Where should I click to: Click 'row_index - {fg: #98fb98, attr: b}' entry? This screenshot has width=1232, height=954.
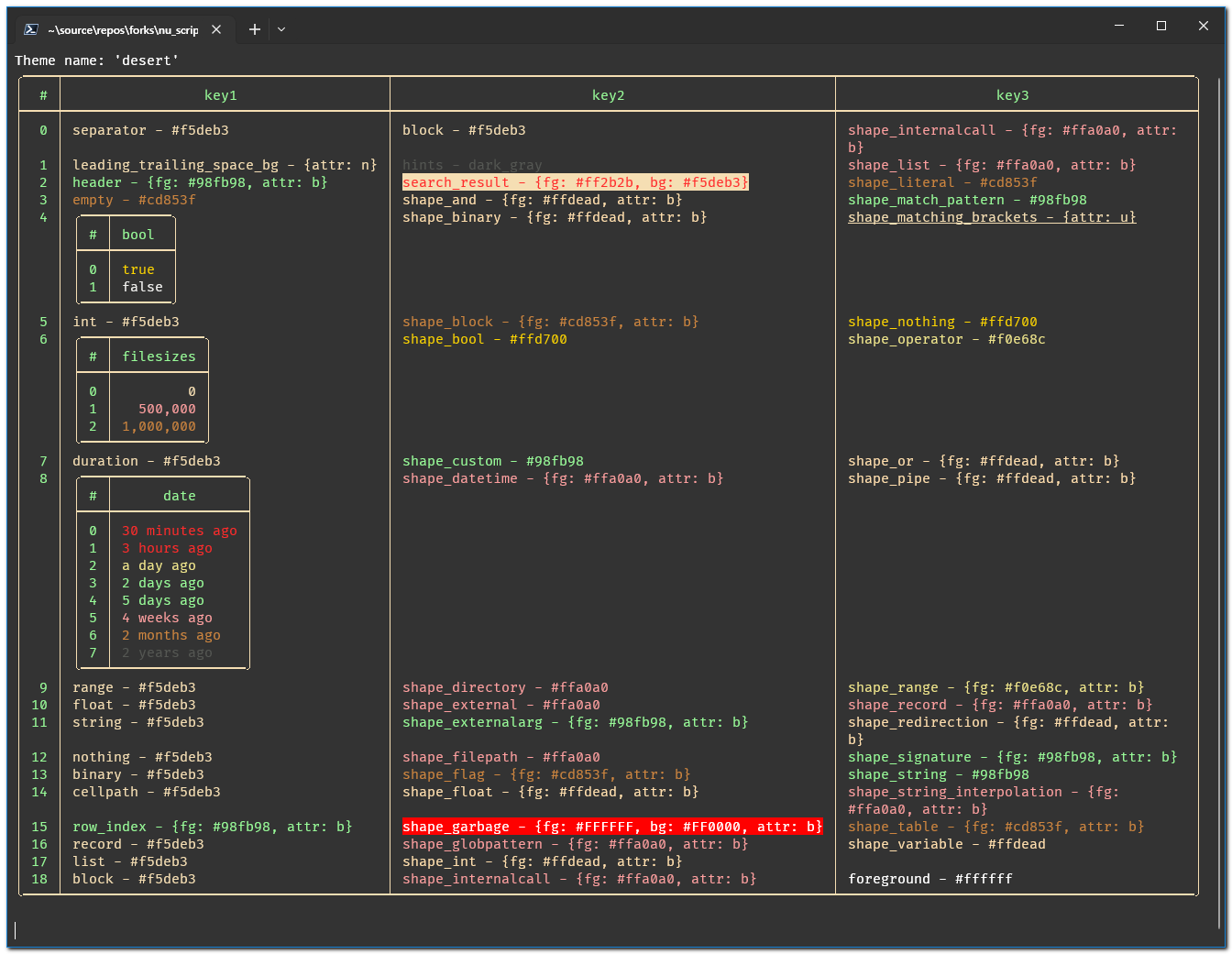click(213, 827)
